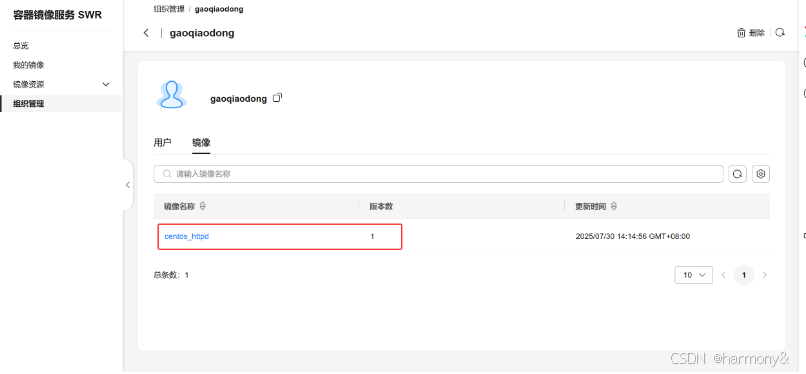This screenshot has width=806, height=374.
Task: Sort by 镜像名称 column
Action: 202,206
